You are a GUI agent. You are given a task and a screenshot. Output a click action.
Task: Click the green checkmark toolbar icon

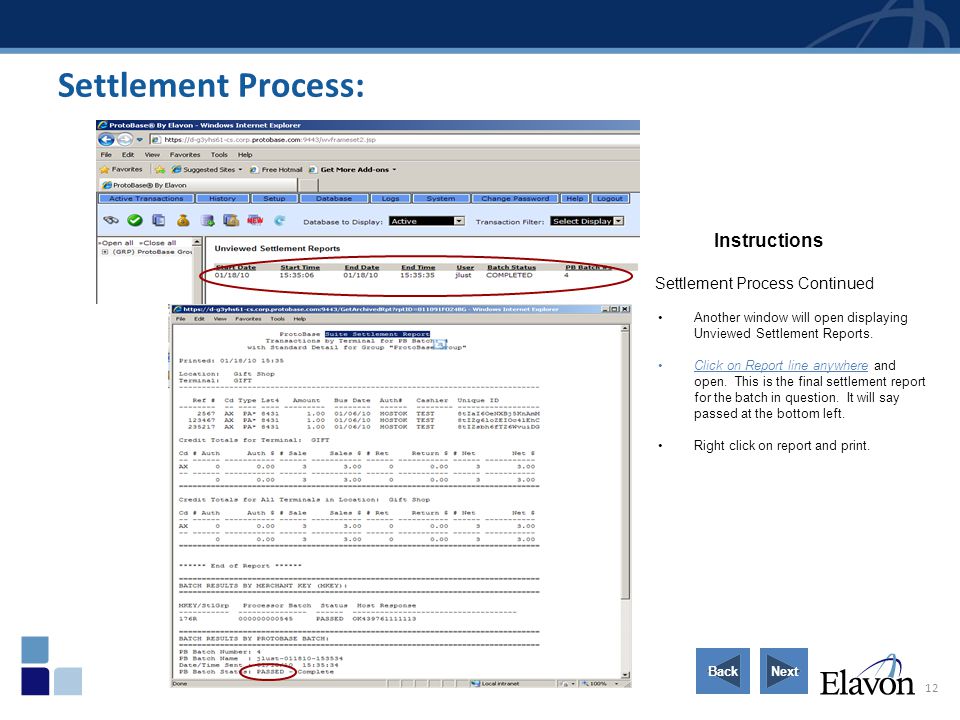135,220
